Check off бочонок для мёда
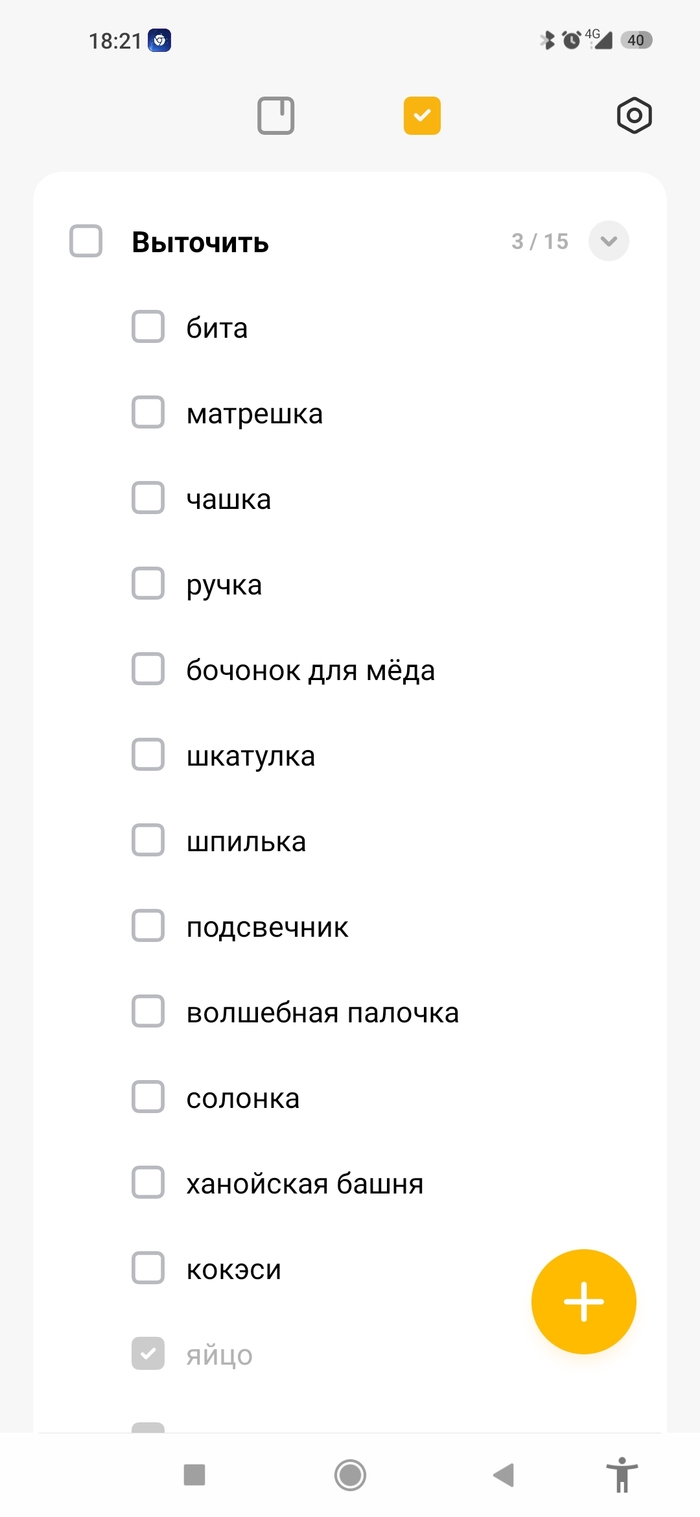This screenshot has height=1517, width=700. click(x=148, y=670)
